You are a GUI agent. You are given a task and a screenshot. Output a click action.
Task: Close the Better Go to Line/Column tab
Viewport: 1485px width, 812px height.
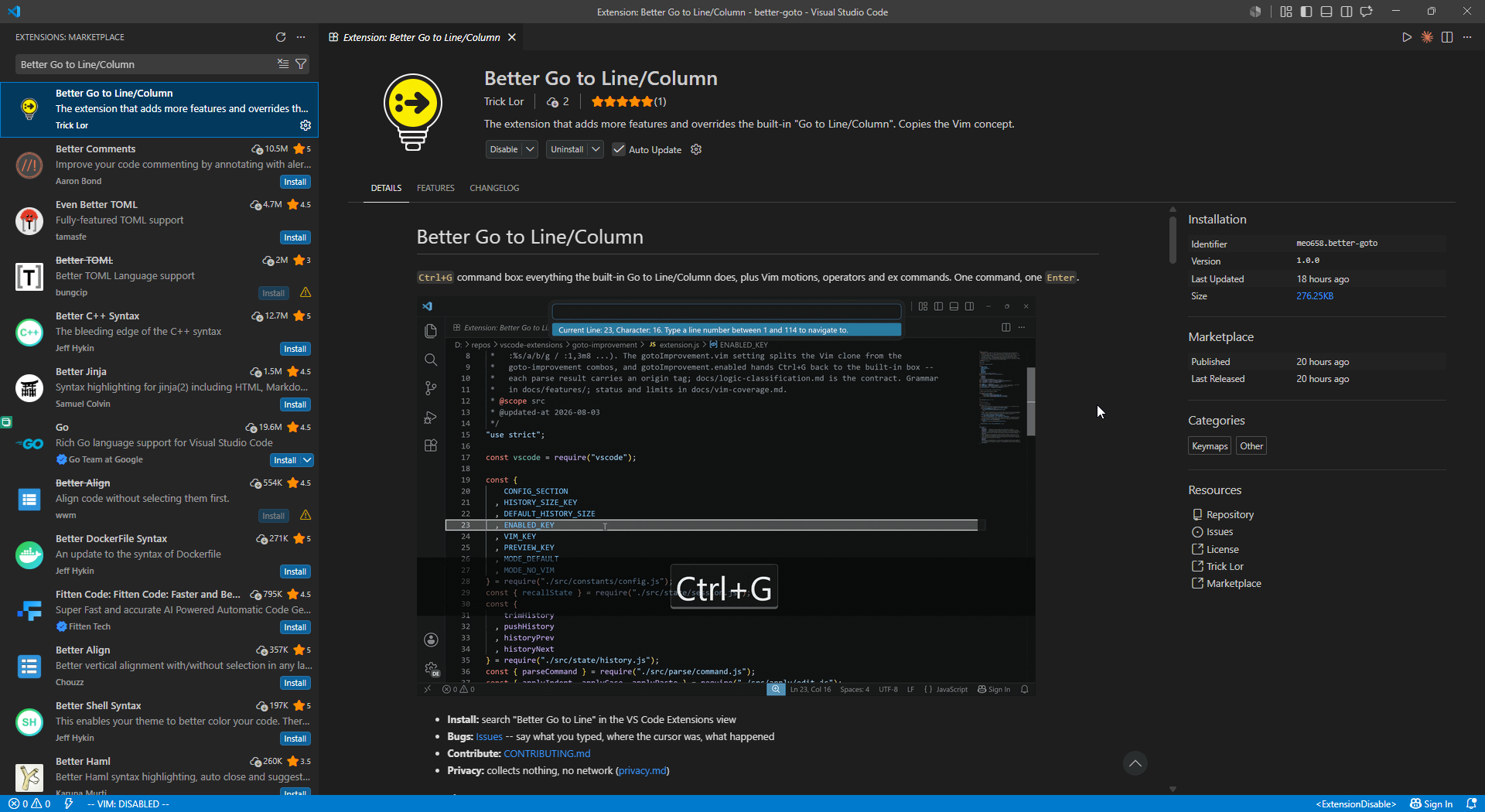(x=512, y=37)
